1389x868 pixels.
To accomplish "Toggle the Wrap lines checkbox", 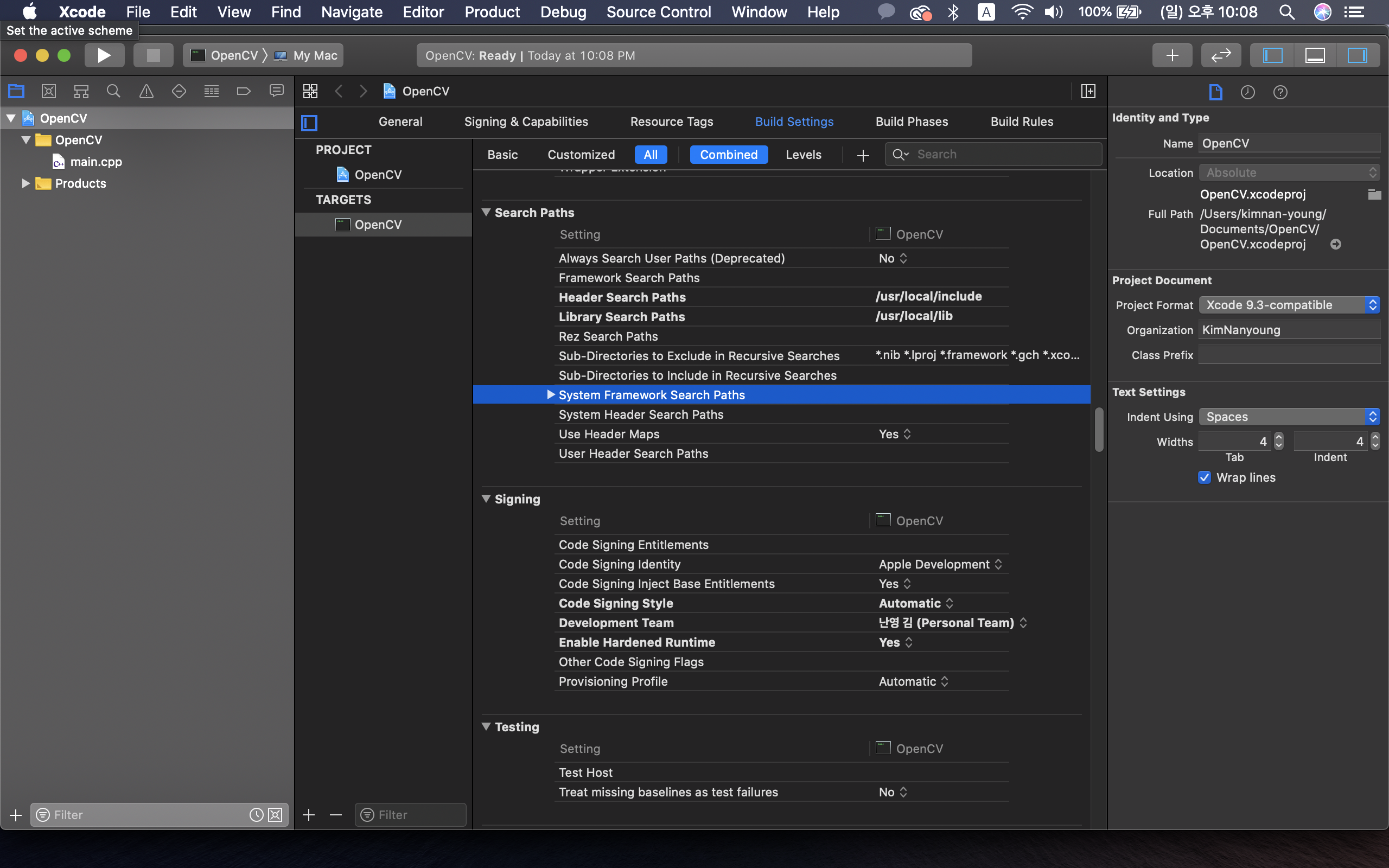I will (x=1204, y=477).
